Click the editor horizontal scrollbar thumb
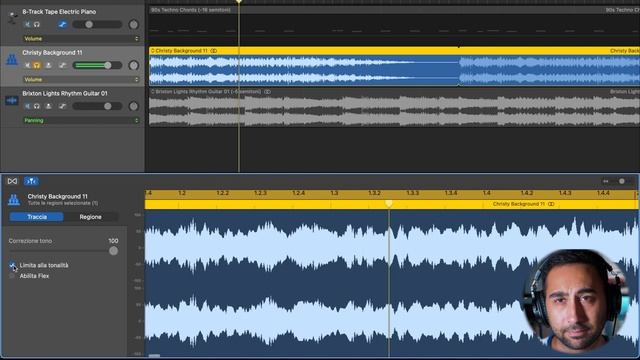 tap(154, 356)
